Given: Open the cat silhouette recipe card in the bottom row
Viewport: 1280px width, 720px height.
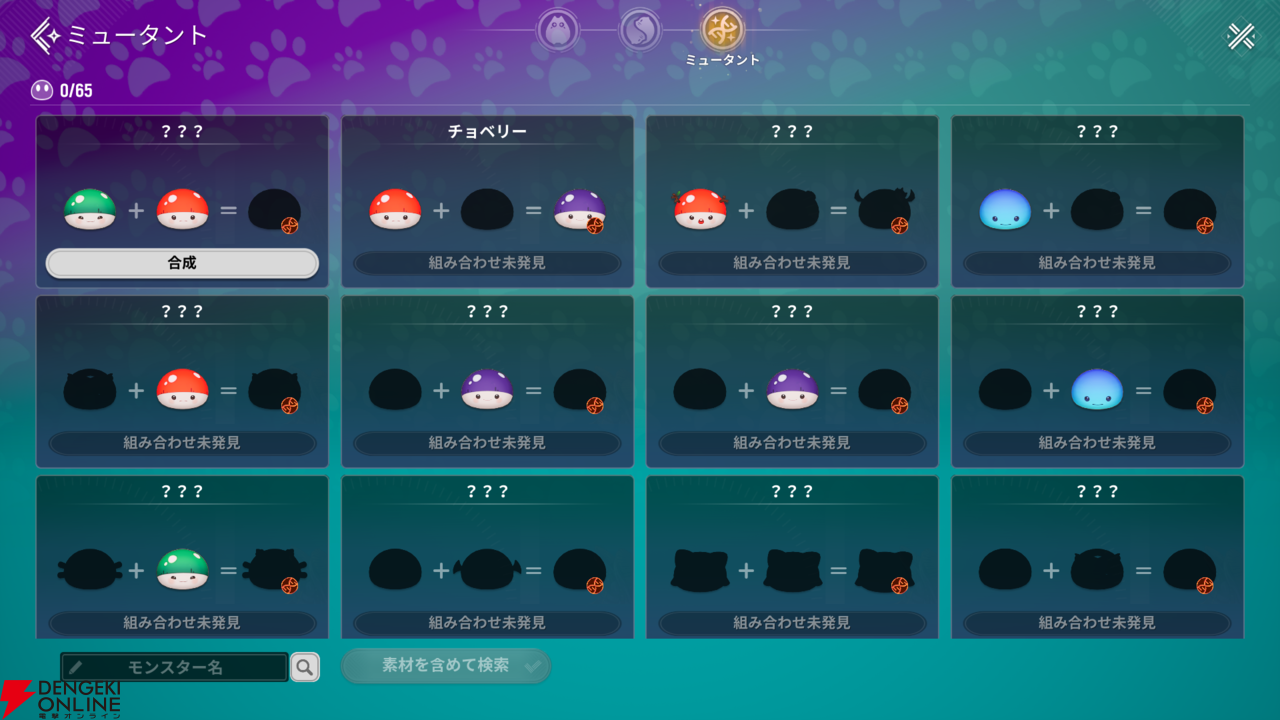Looking at the screenshot, I should click(x=792, y=556).
